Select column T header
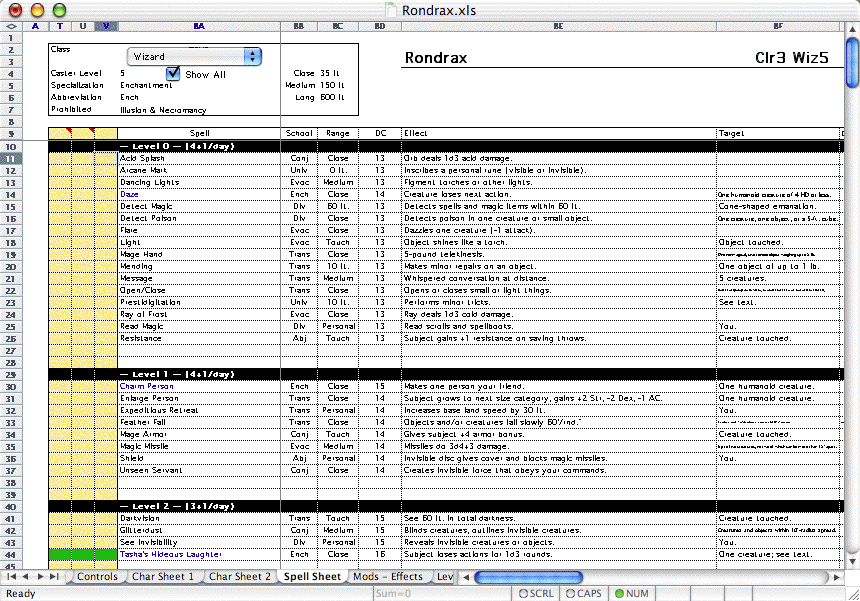This screenshot has height=601, width=860. click(60, 26)
